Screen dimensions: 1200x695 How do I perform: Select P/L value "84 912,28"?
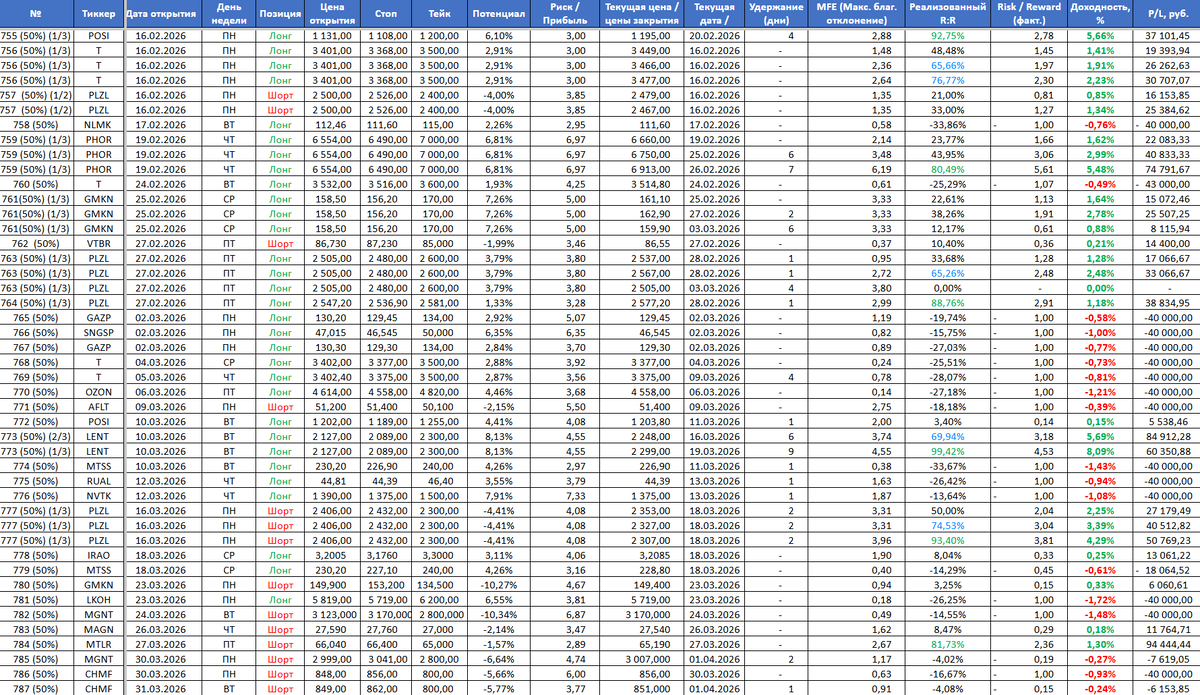(x=1168, y=437)
